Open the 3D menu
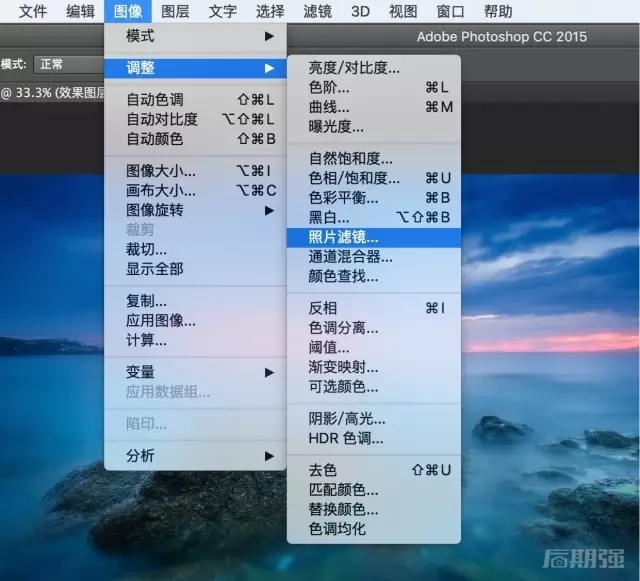 [x=360, y=11]
